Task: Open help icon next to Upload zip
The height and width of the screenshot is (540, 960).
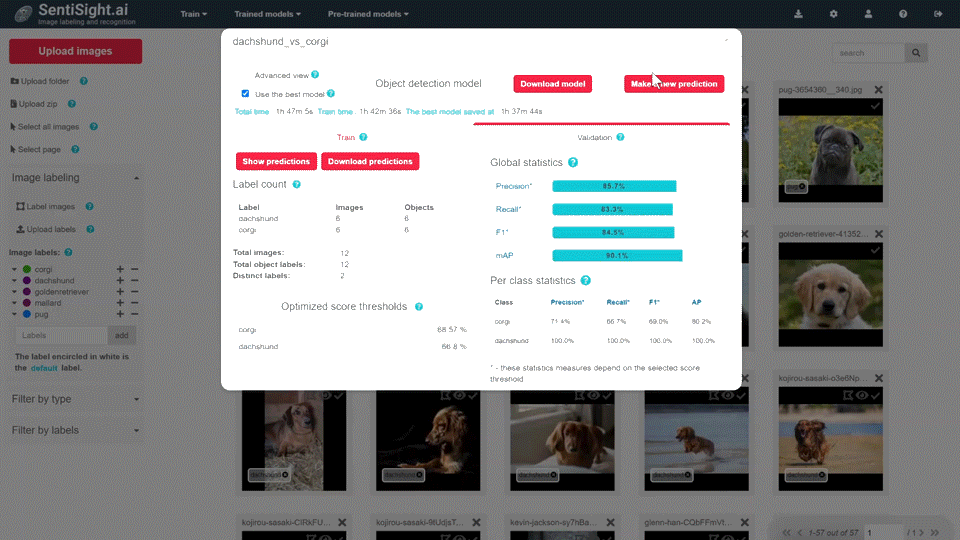Action: 72,103
